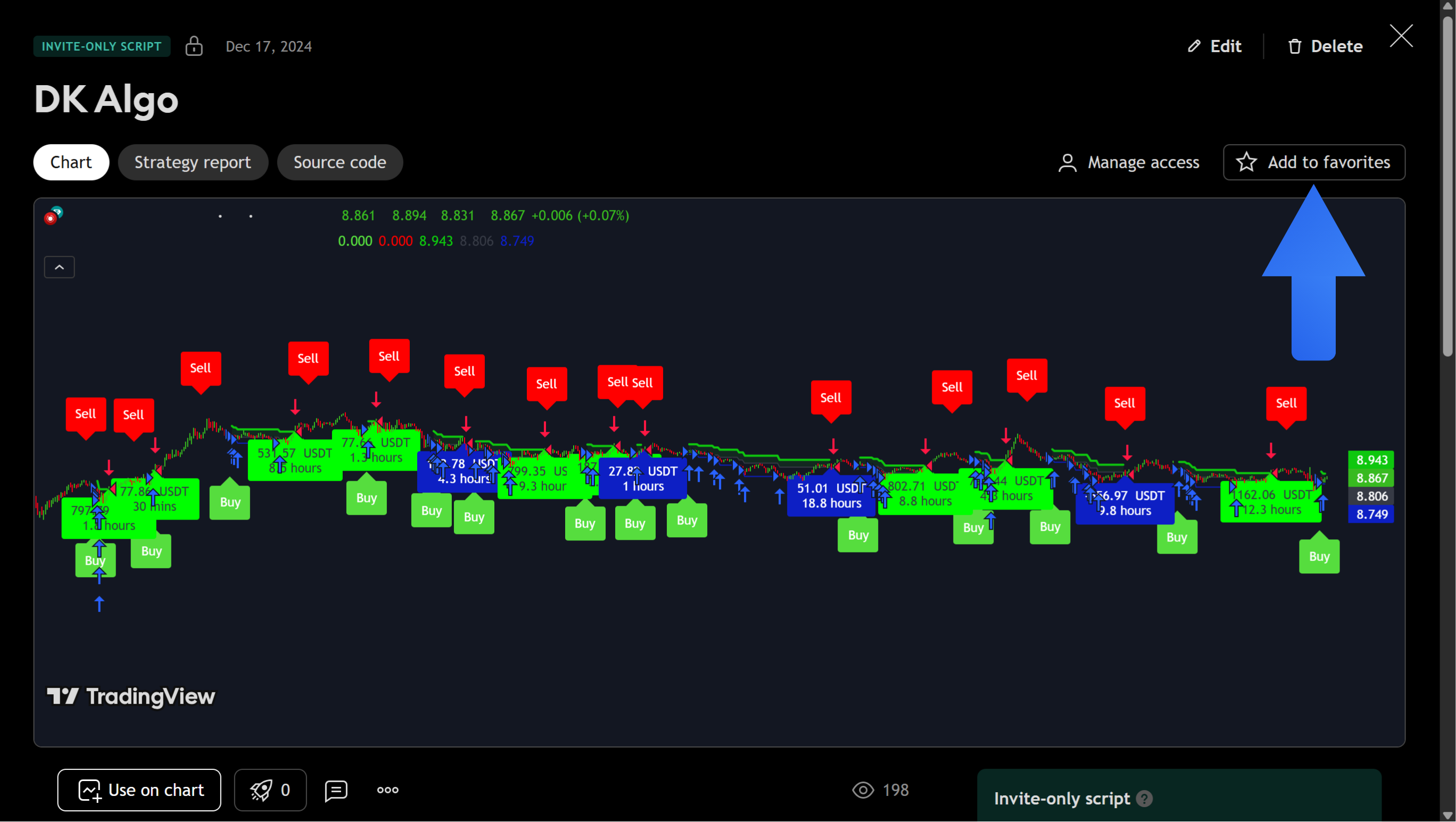This screenshot has height=822, width=1456.
Task: Switch to the Strategy report tab
Action: tap(193, 162)
